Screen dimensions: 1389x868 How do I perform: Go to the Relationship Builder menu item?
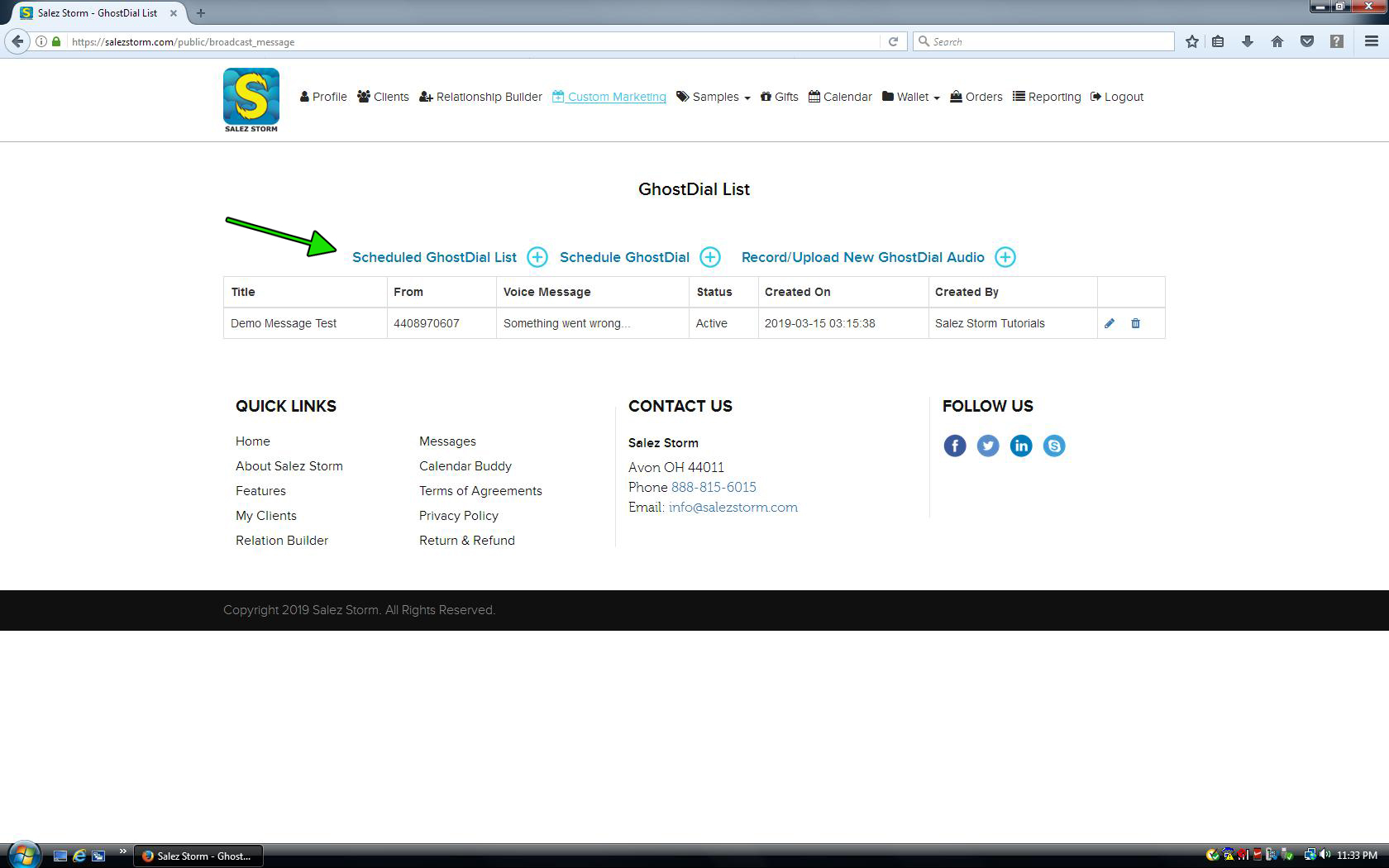coord(481,97)
